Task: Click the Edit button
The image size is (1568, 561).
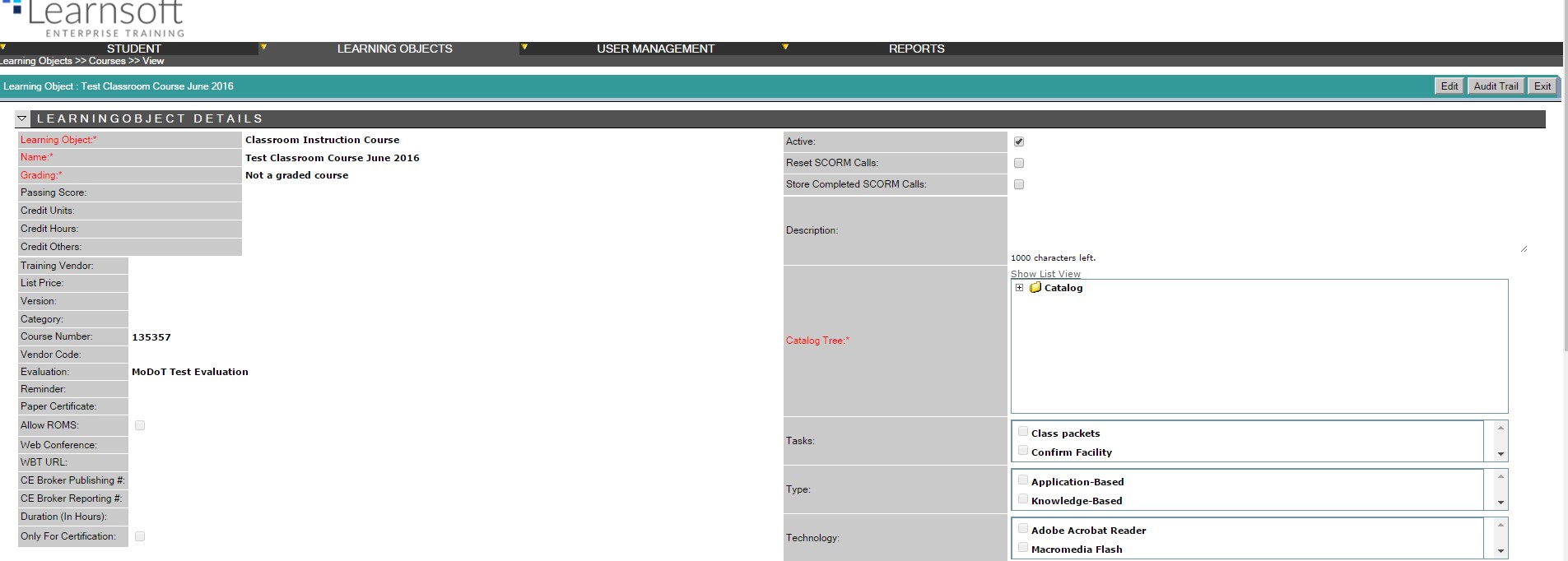Action: 1449,86
